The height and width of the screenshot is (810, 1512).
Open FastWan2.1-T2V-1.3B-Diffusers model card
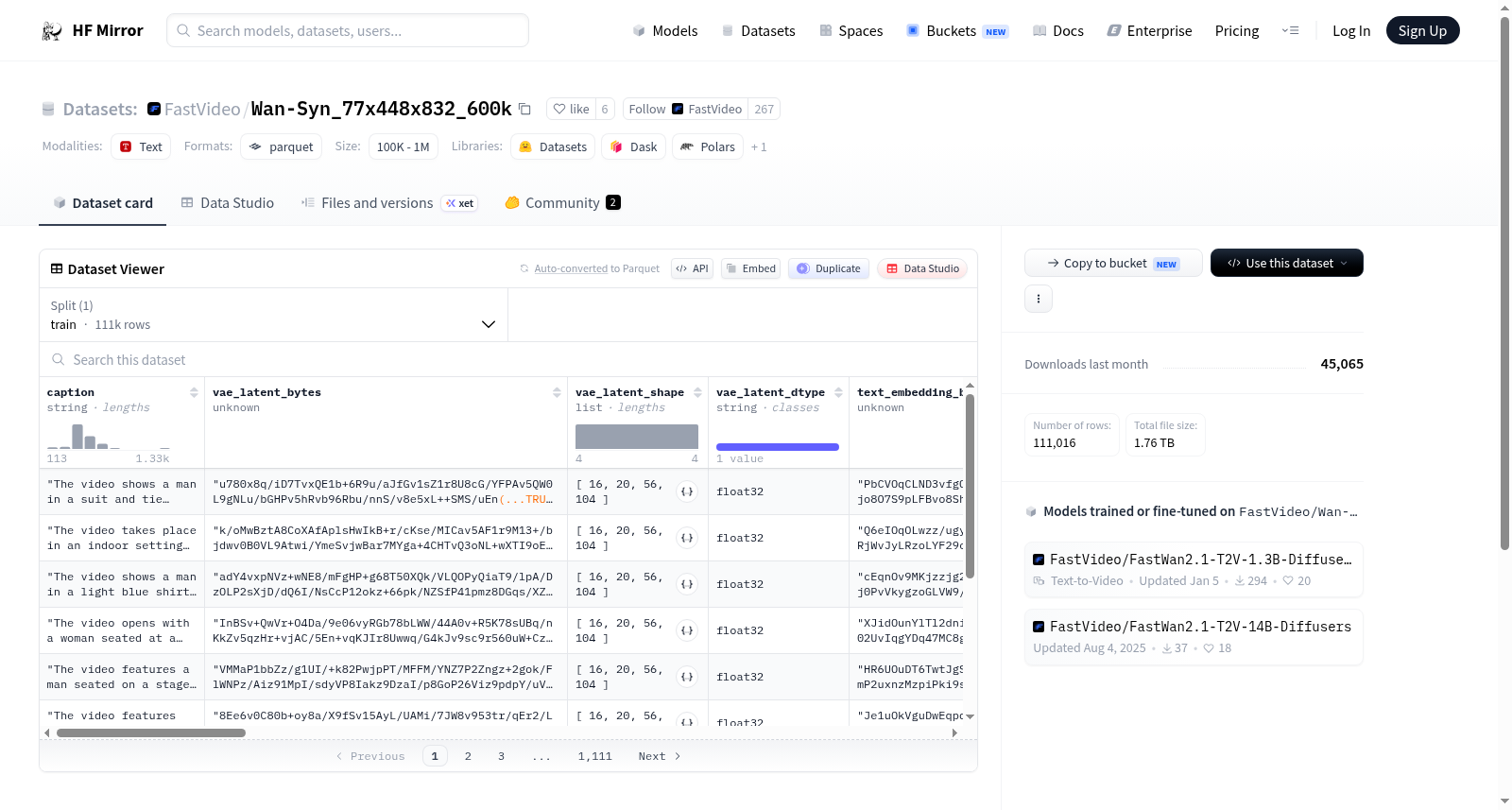point(1194,569)
